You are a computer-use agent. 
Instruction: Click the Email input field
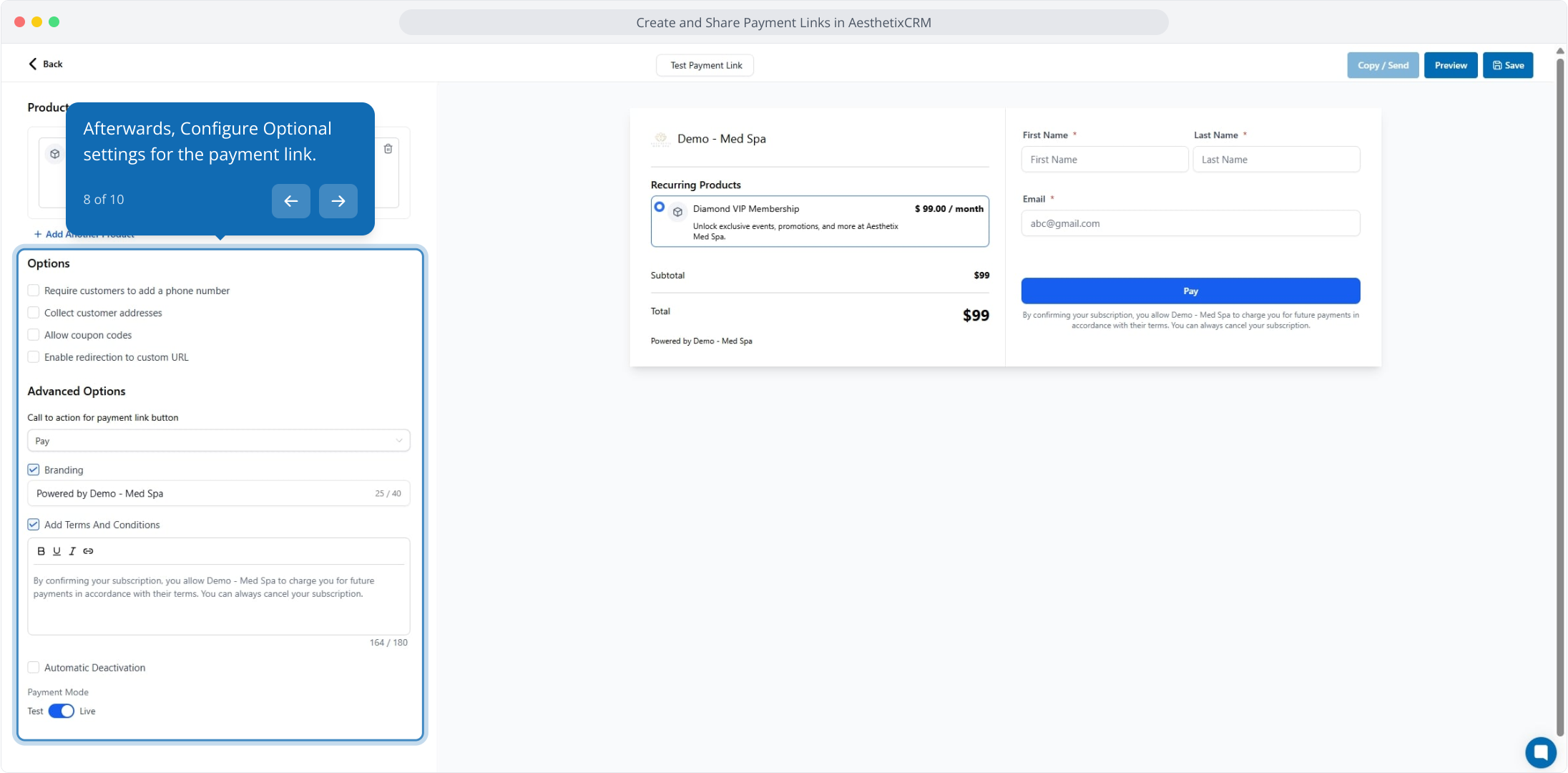[x=1190, y=223]
